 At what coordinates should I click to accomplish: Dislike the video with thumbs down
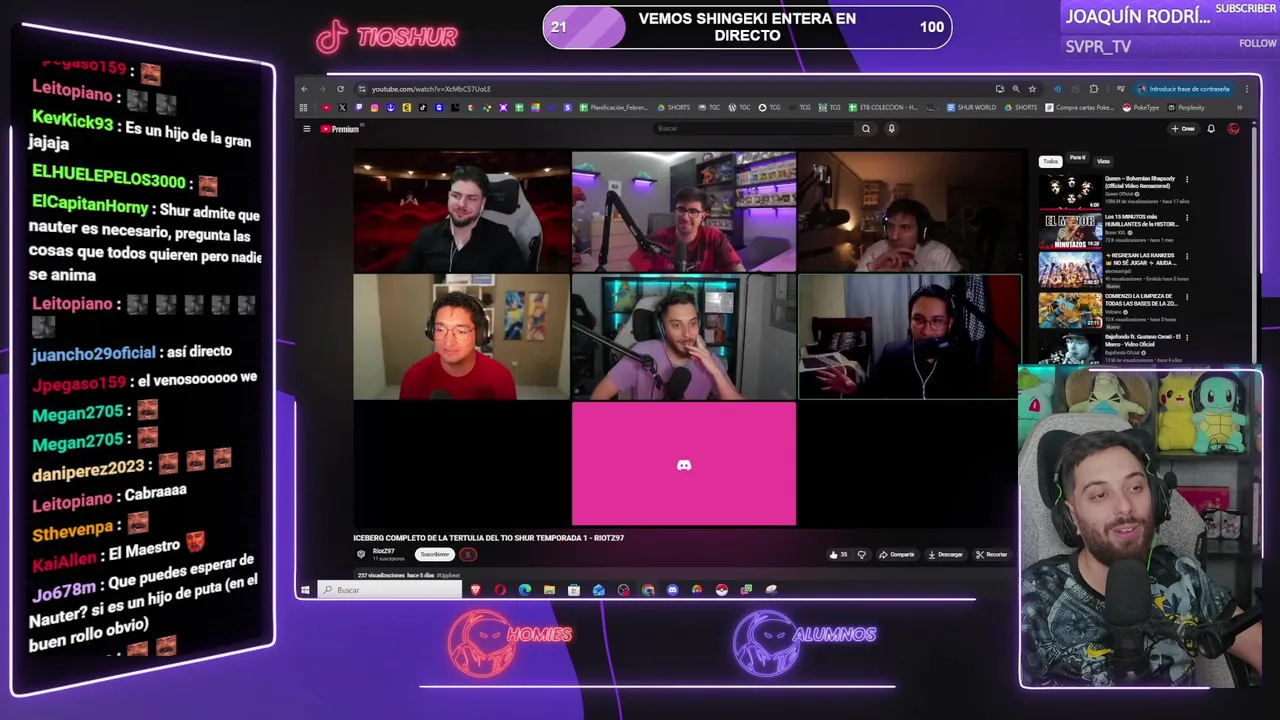(862, 555)
